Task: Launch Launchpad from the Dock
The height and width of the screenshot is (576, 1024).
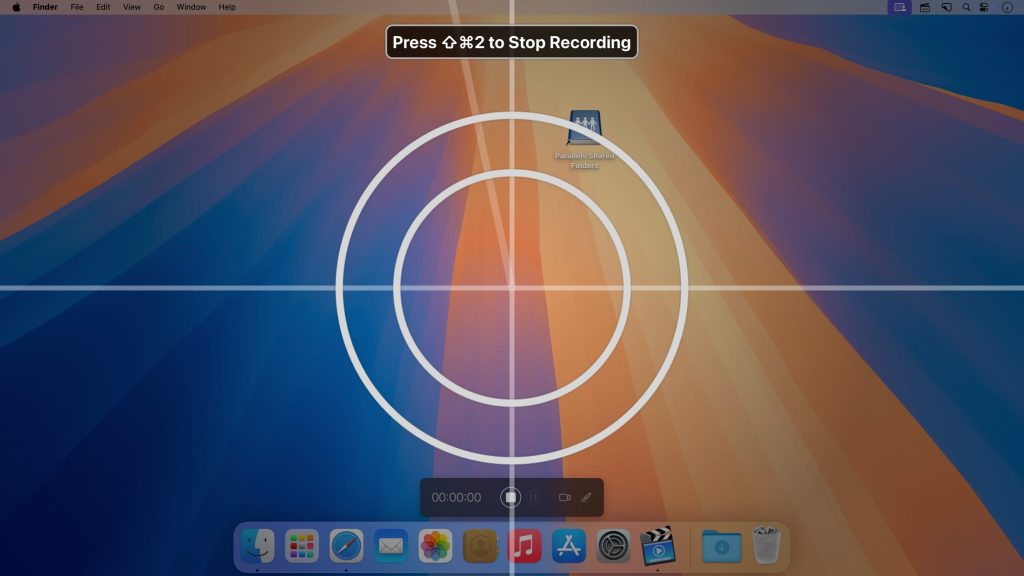Action: [302, 546]
